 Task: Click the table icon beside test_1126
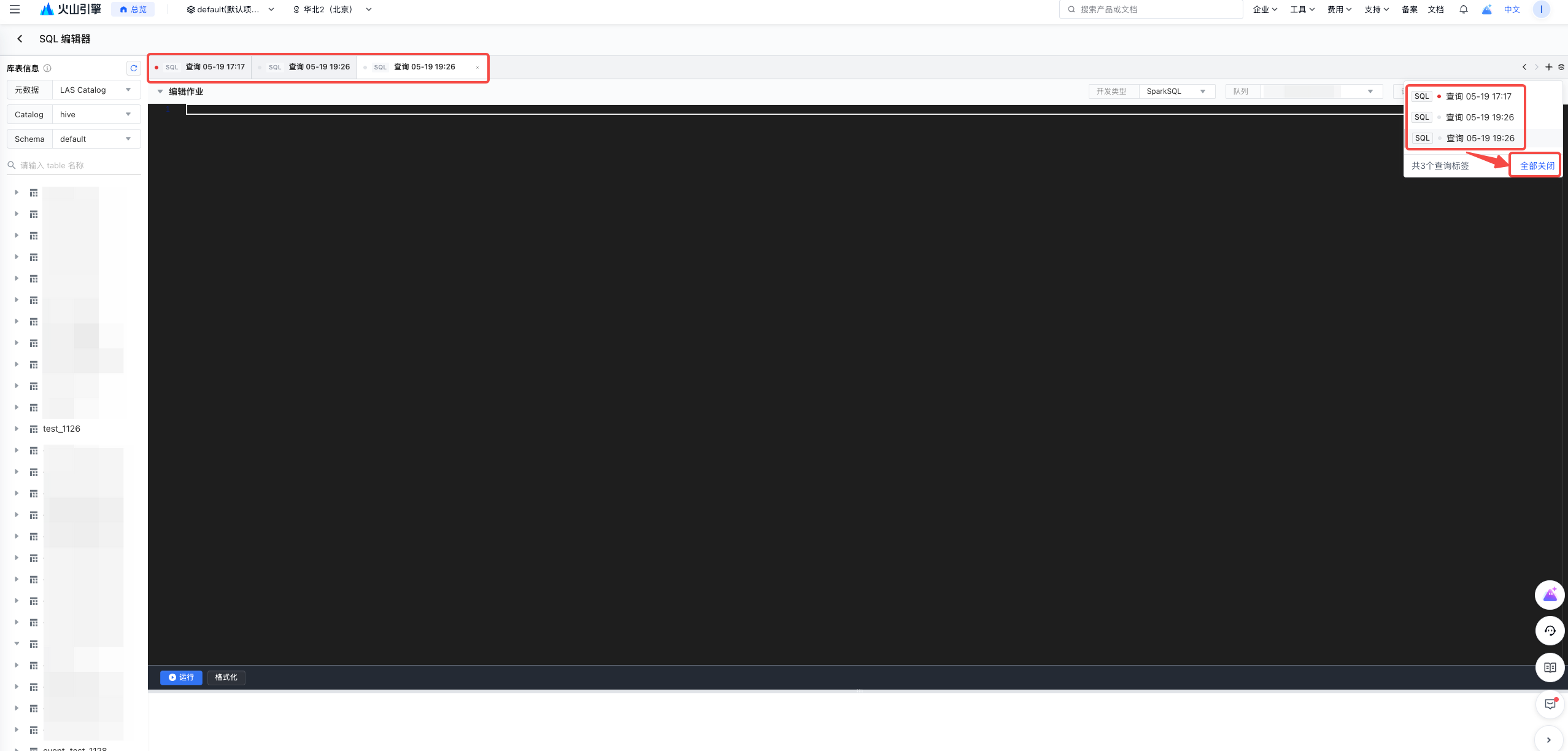[x=34, y=429]
